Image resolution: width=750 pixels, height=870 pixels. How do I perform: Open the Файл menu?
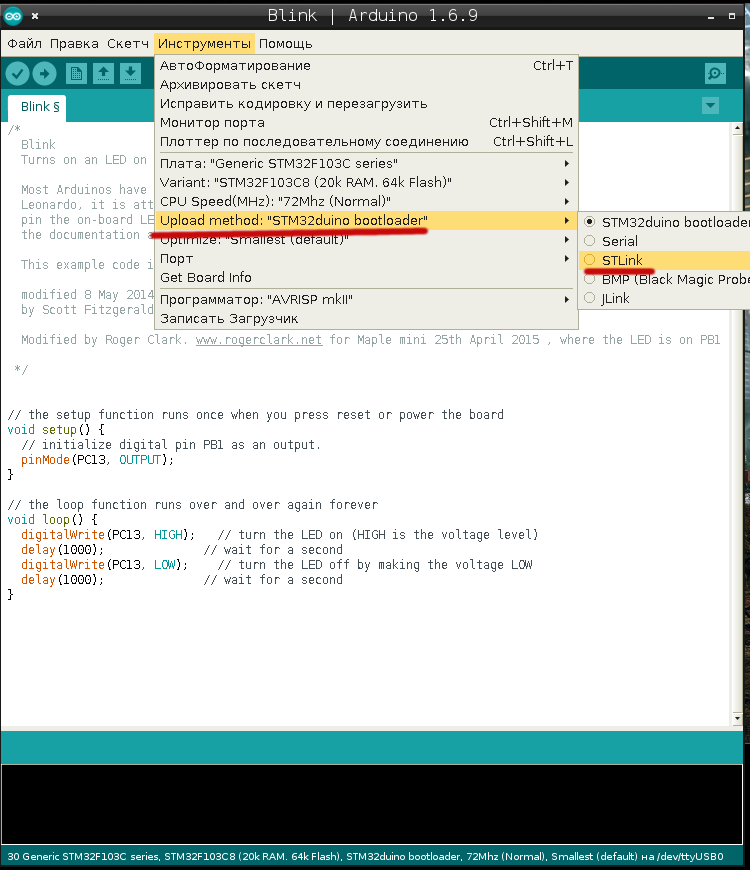pos(24,43)
